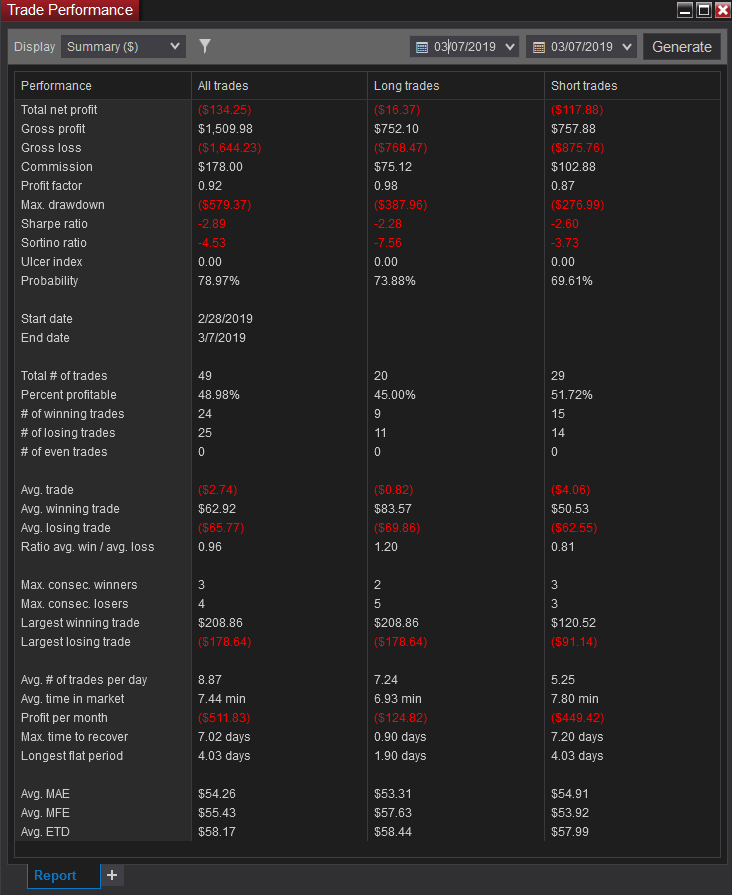Click the end date calendar icon

point(538,47)
